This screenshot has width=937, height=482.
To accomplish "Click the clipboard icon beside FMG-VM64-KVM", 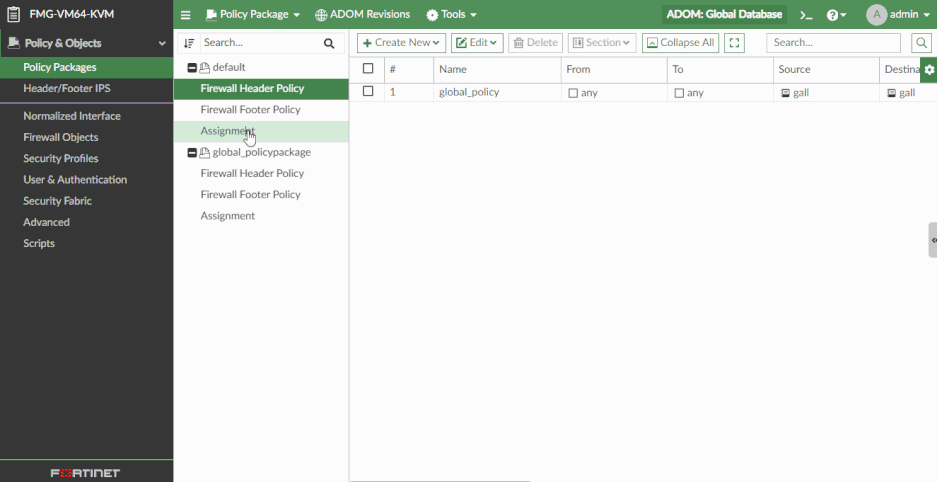I will (x=13, y=14).
